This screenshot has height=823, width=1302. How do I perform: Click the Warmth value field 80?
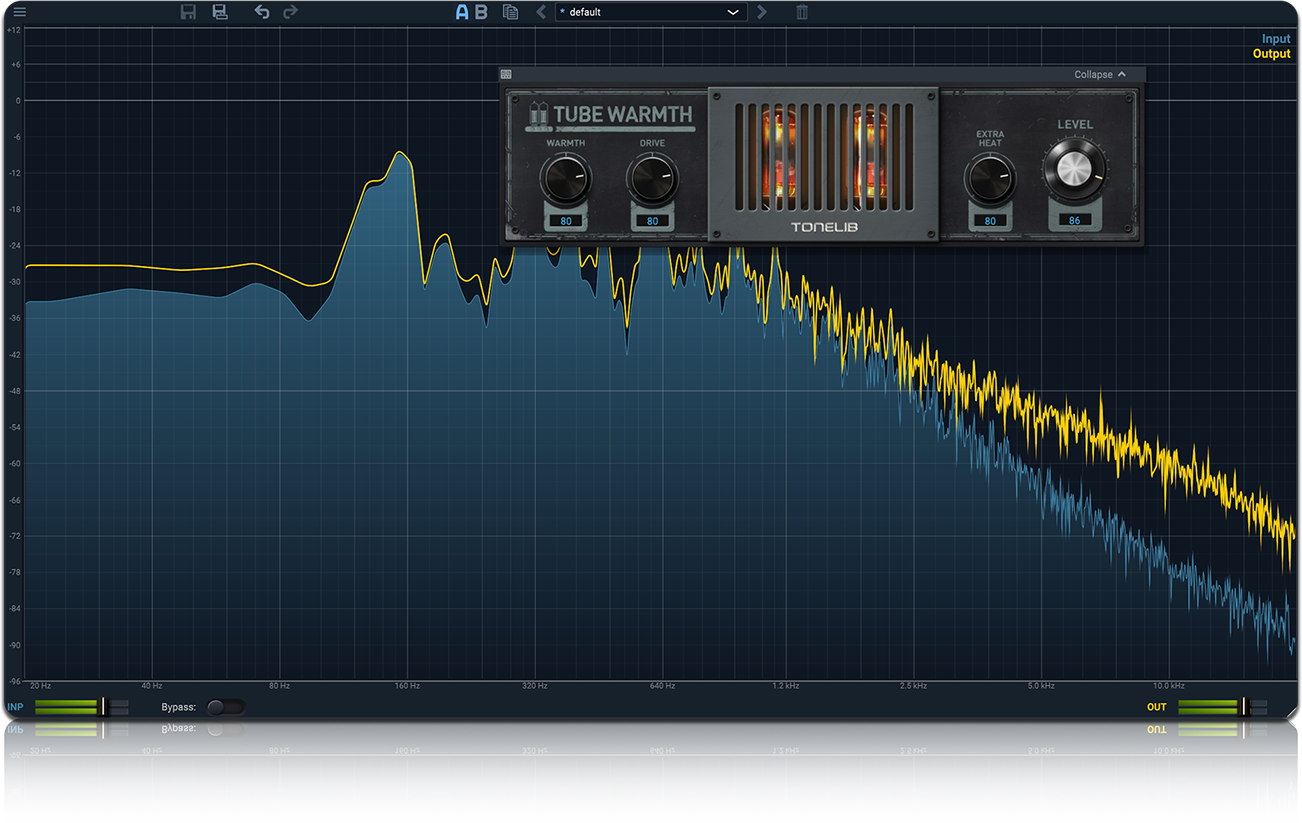pyautogui.click(x=566, y=221)
